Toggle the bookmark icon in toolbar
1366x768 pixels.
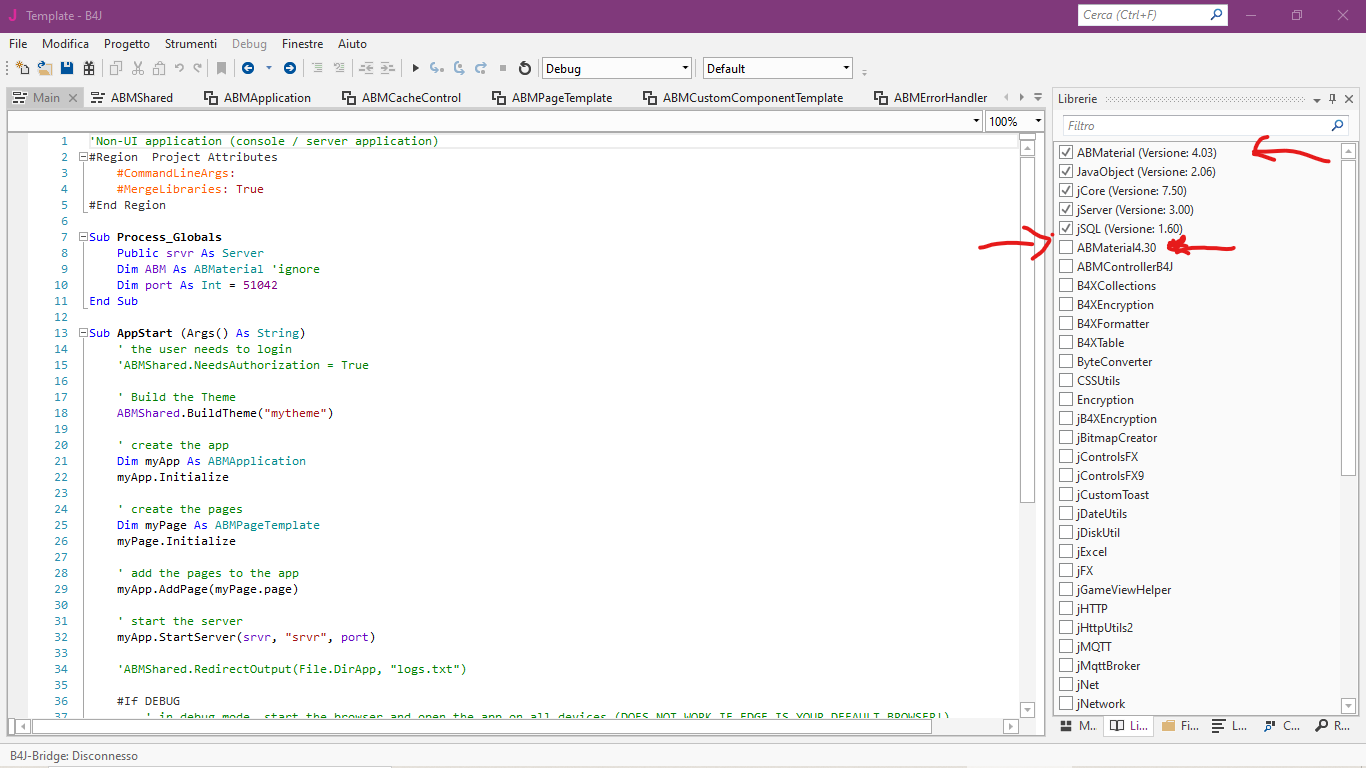(221, 68)
